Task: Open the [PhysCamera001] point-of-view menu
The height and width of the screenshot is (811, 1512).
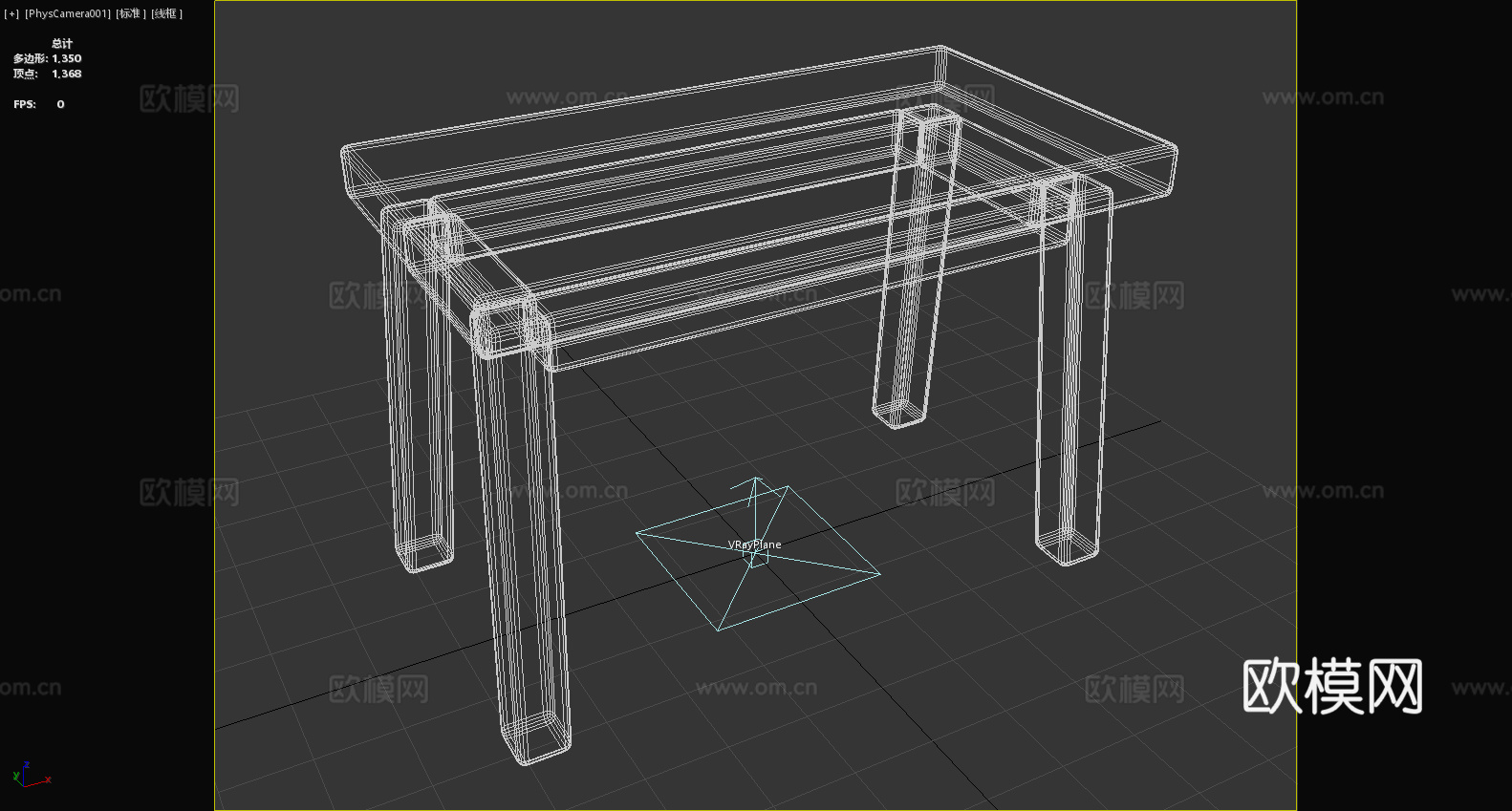Action: tap(68, 14)
